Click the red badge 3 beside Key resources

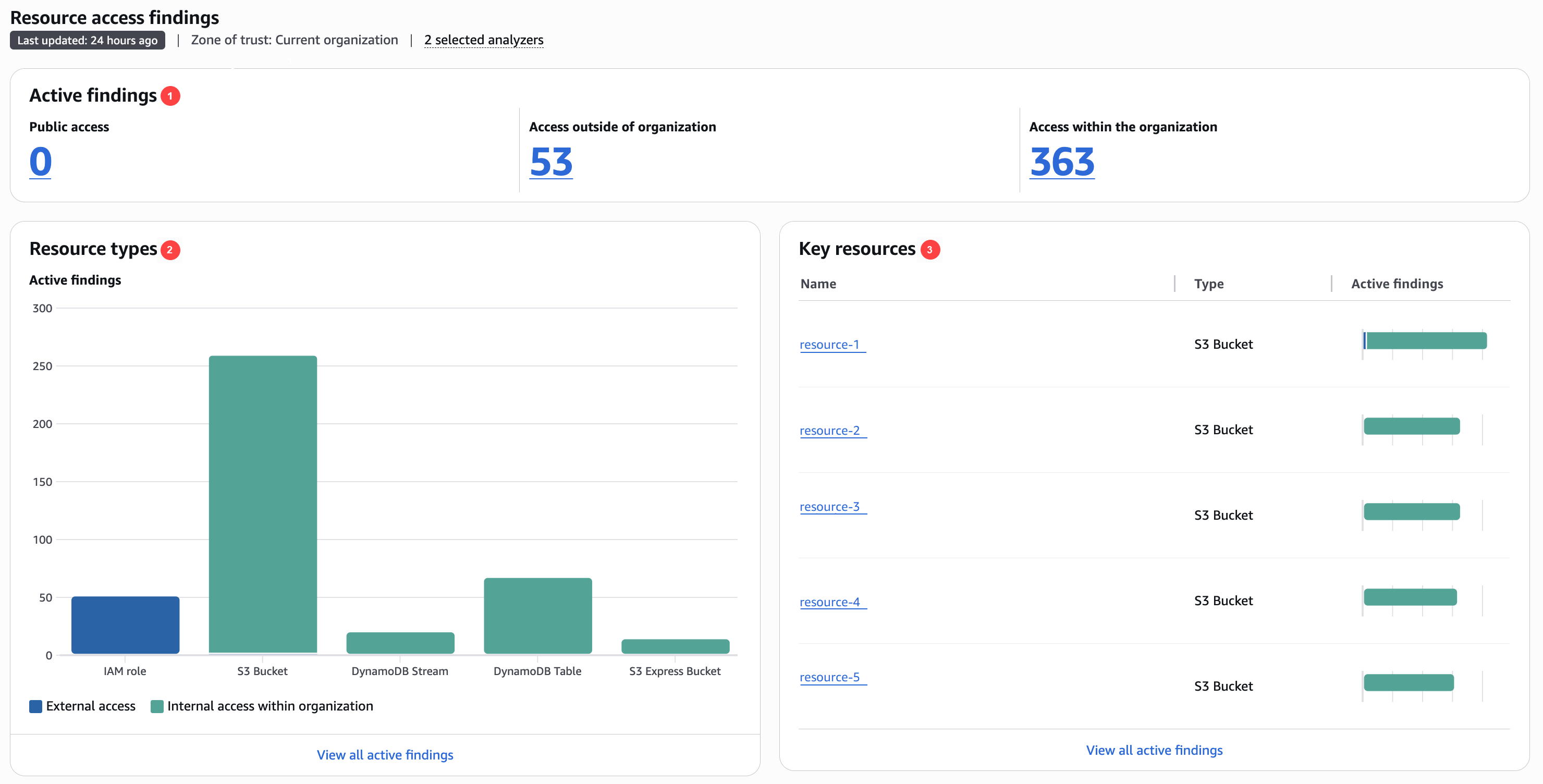pyautogui.click(x=930, y=249)
